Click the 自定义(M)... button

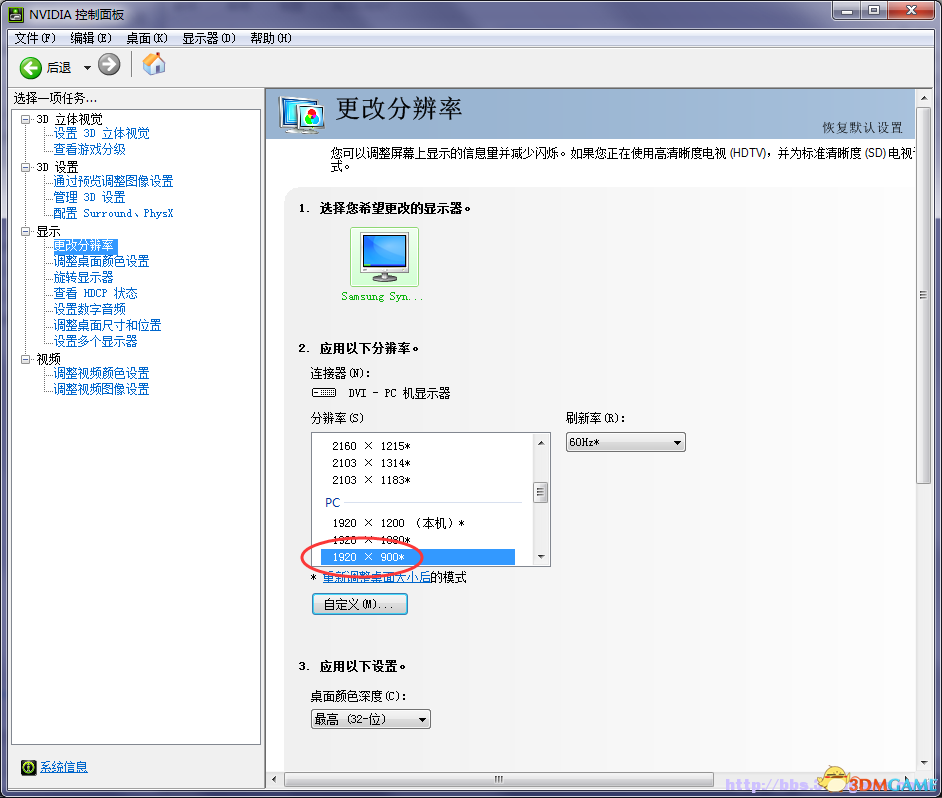pos(360,604)
